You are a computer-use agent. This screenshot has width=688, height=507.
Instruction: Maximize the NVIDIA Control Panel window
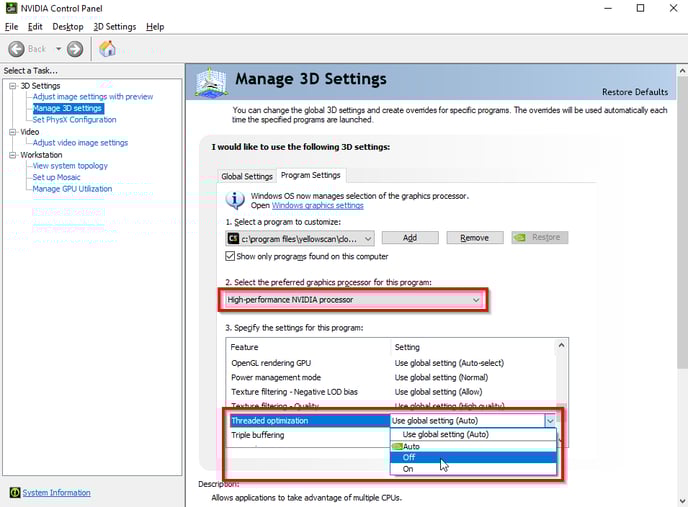(641, 8)
